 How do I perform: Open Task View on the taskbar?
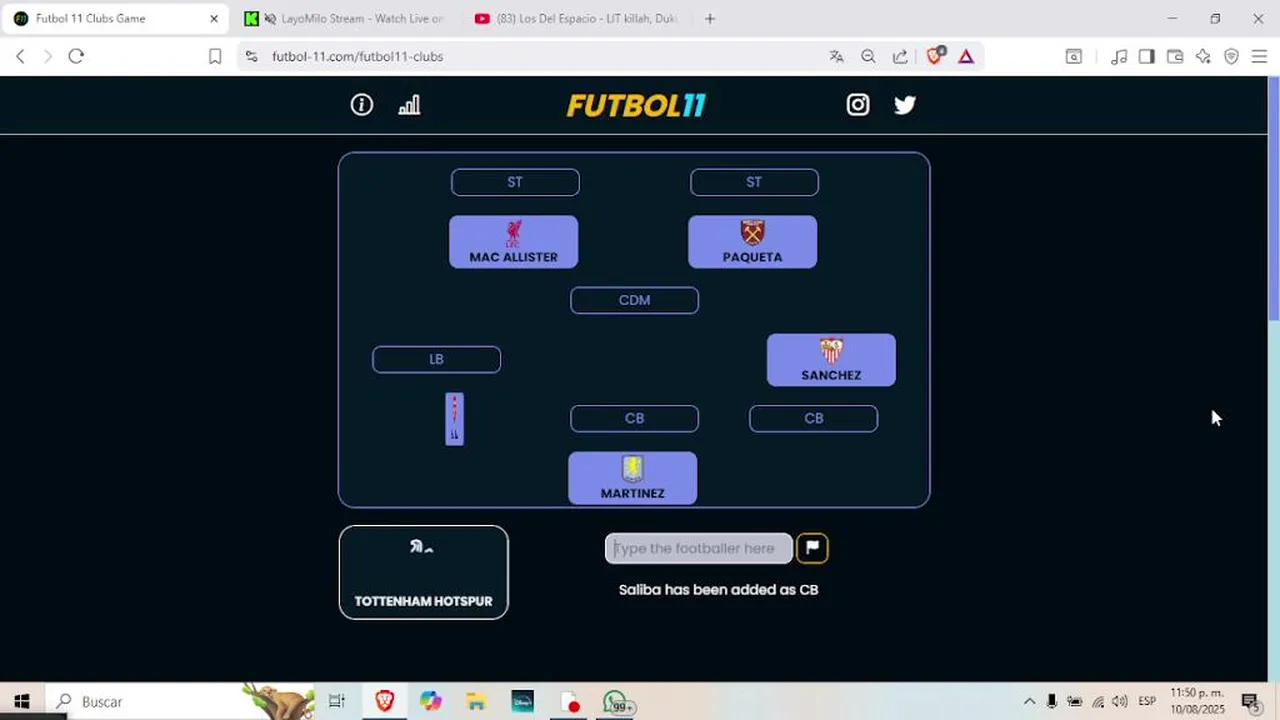pos(337,701)
